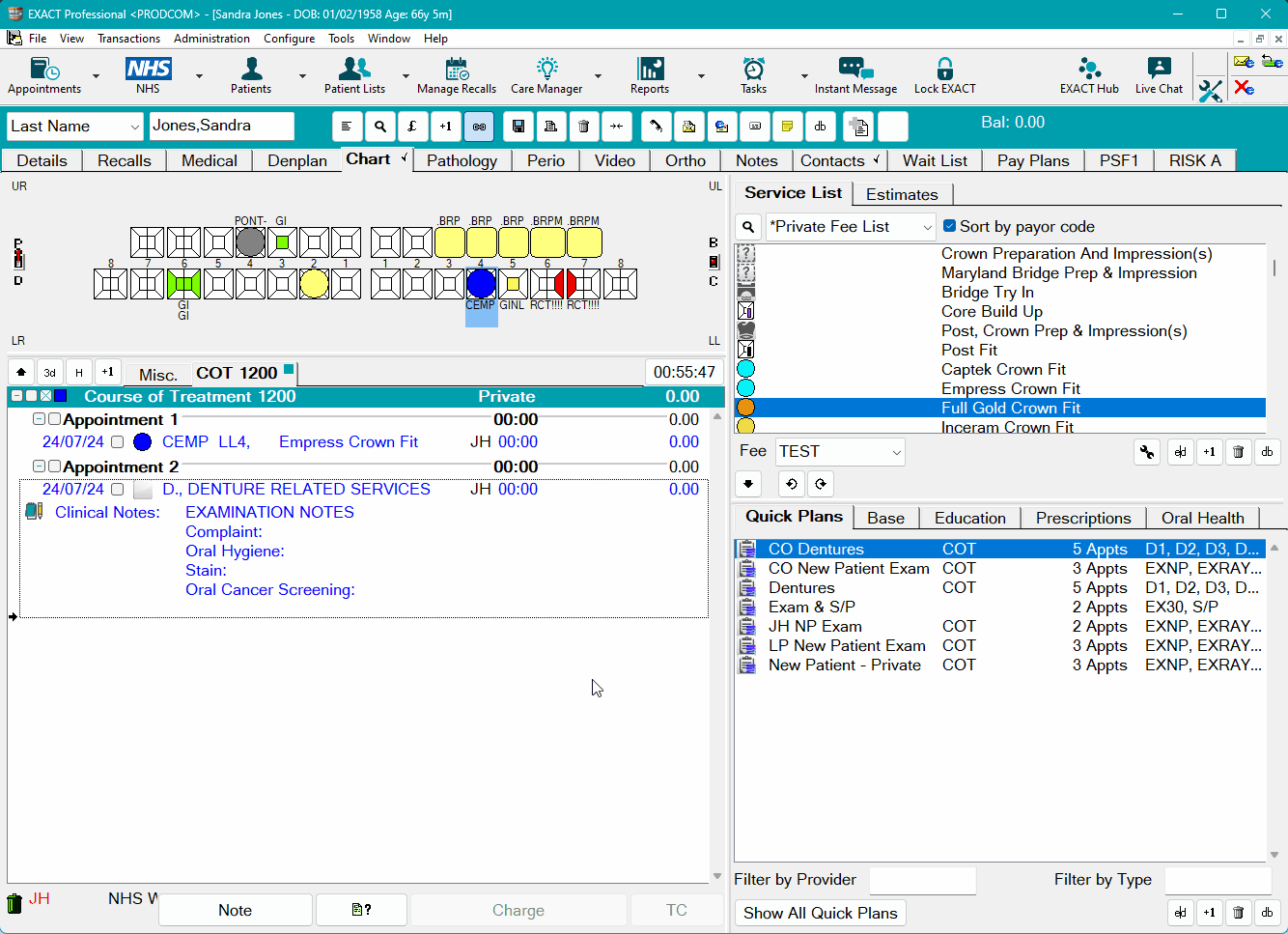Toggle the crossed checkbox in Course of Treatment header
Image resolution: width=1288 pixels, height=934 pixels.
point(45,396)
